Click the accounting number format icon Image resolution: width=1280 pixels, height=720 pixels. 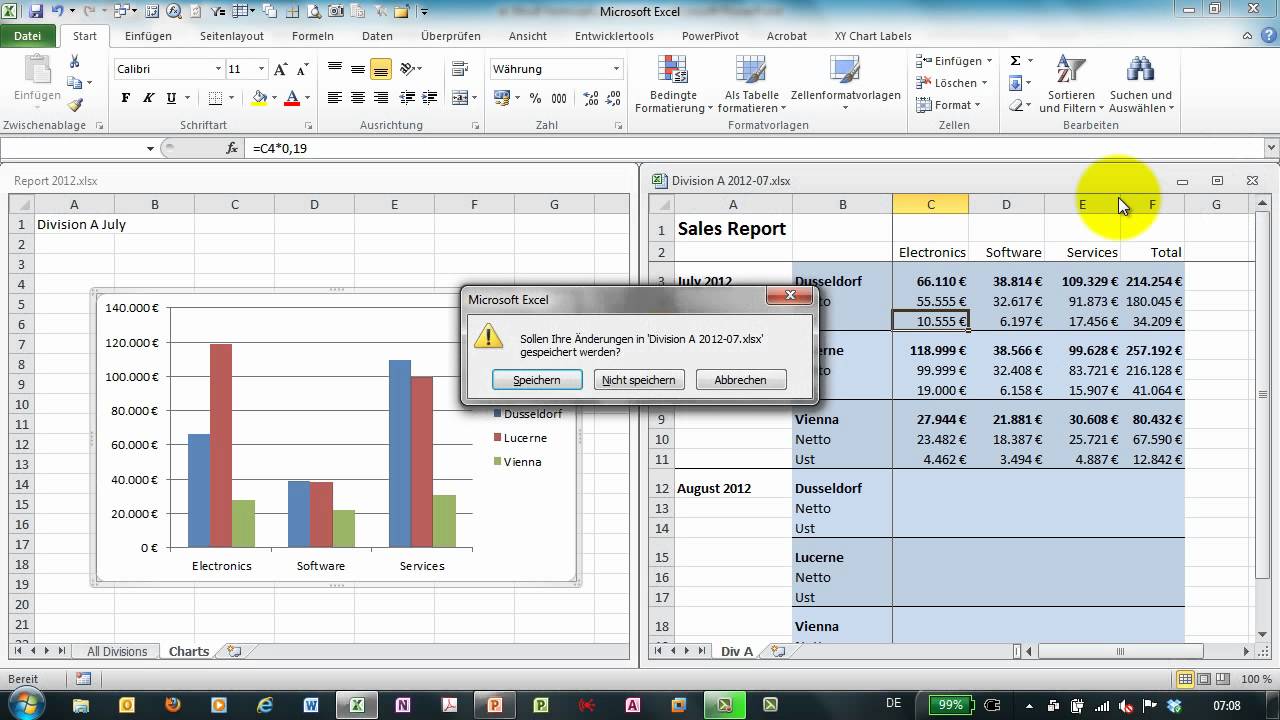click(x=502, y=98)
